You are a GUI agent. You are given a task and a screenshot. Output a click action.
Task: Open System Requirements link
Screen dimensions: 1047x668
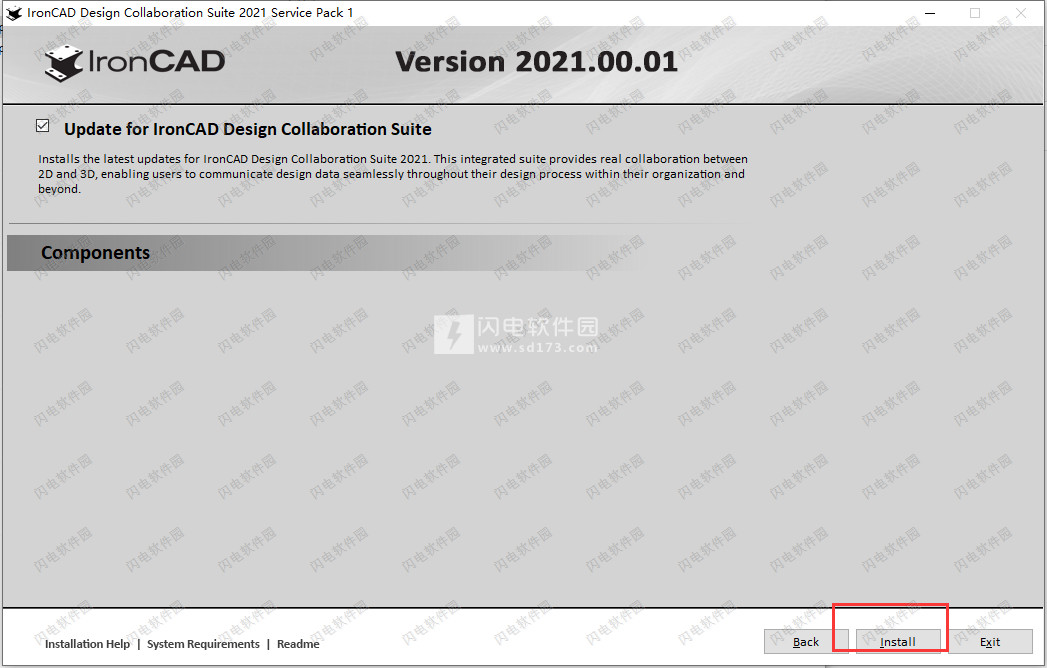[x=203, y=644]
